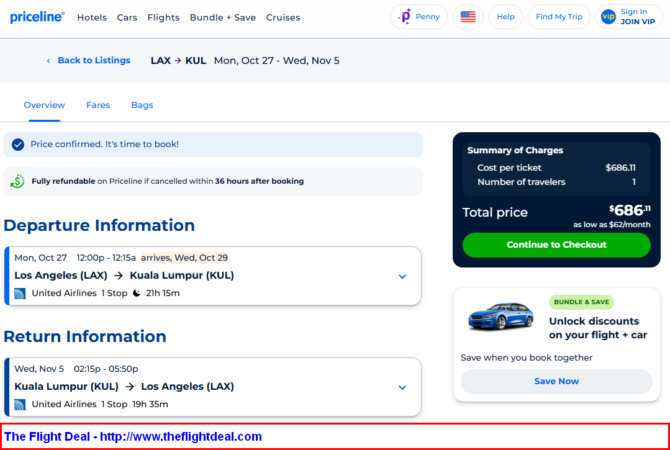Viewport: 670px width, 450px height.
Task: Expand the return flight details chevron
Action: pyautogui.click(x=402, y=388)
